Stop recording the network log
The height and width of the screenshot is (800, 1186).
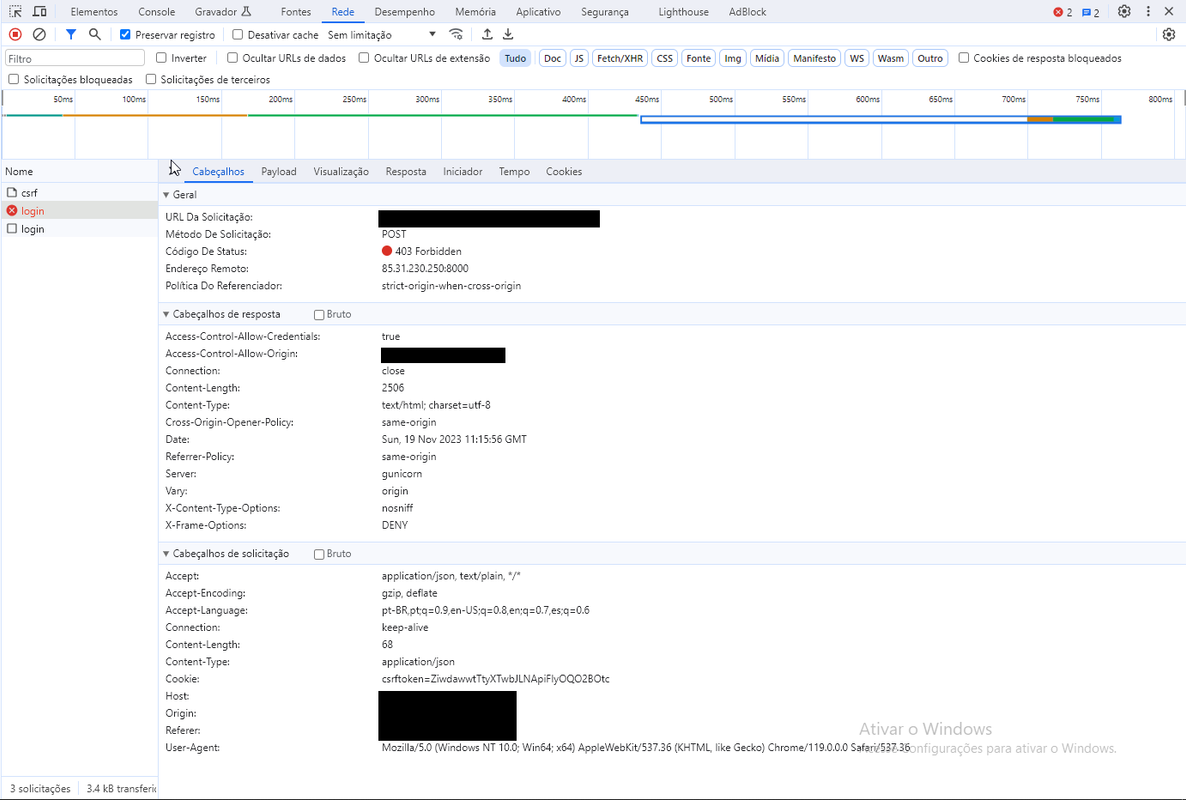click(x=15, y=34)
